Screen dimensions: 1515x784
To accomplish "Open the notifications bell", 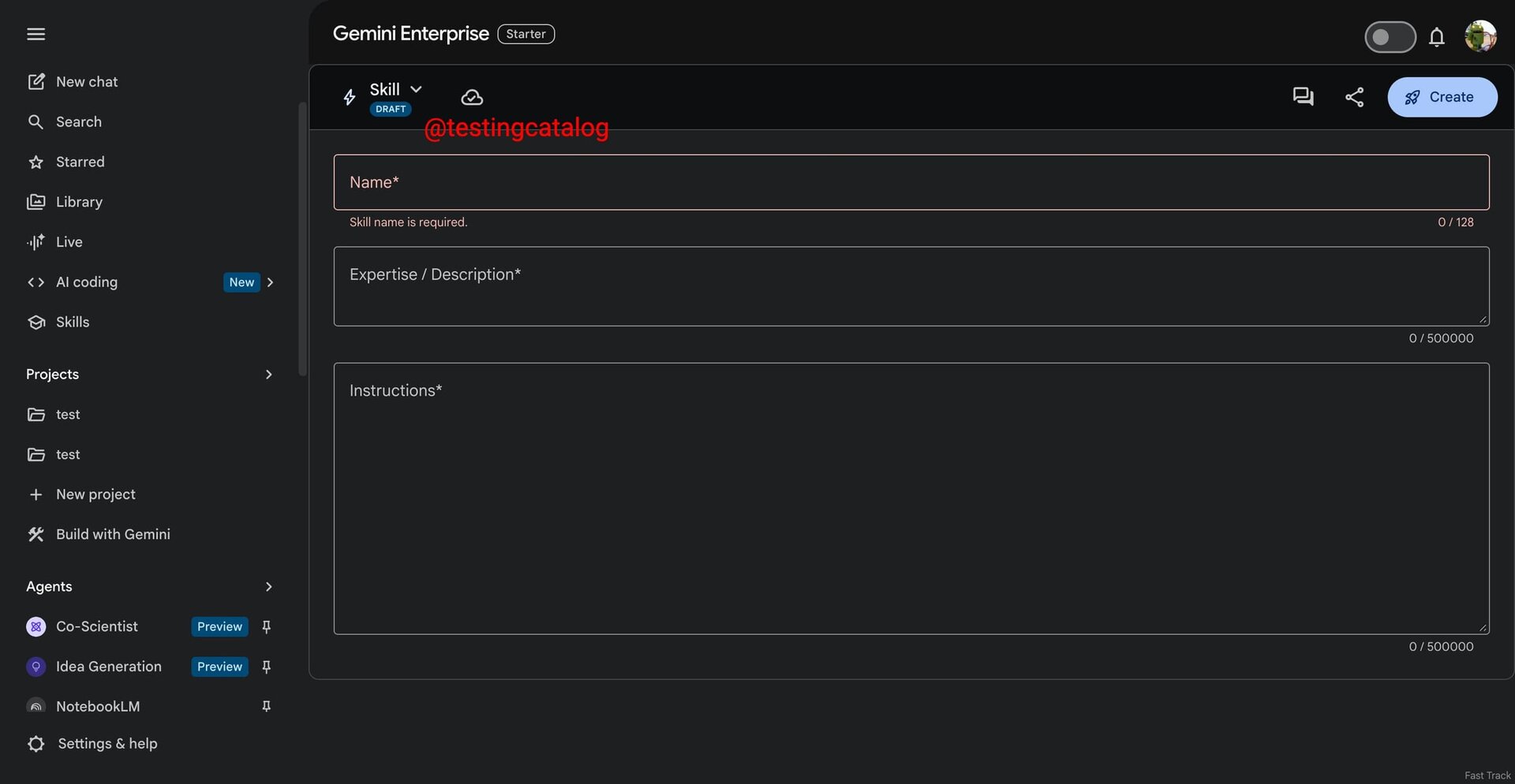I will (1437, 37).
